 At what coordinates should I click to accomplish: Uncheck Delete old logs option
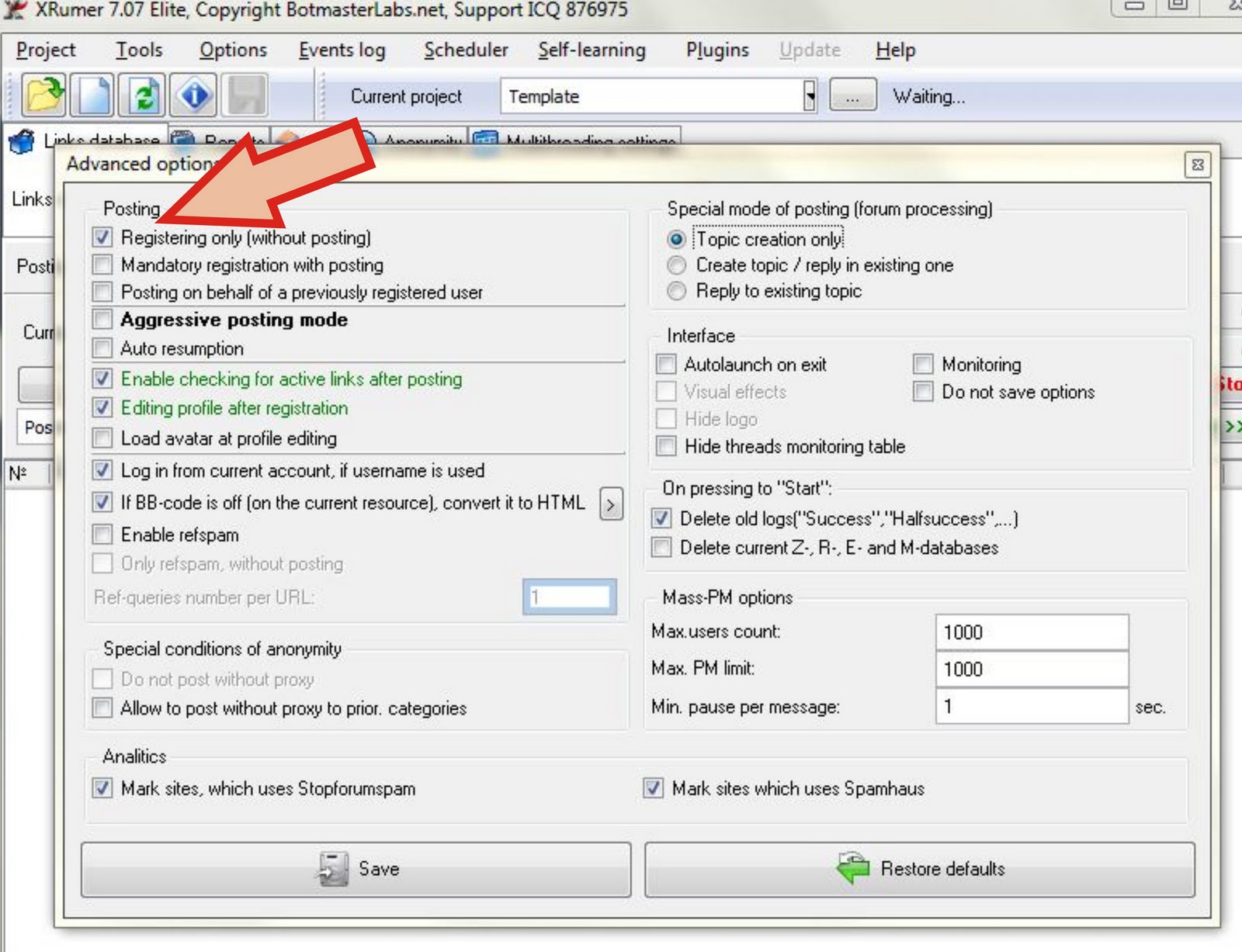point(661,518)
